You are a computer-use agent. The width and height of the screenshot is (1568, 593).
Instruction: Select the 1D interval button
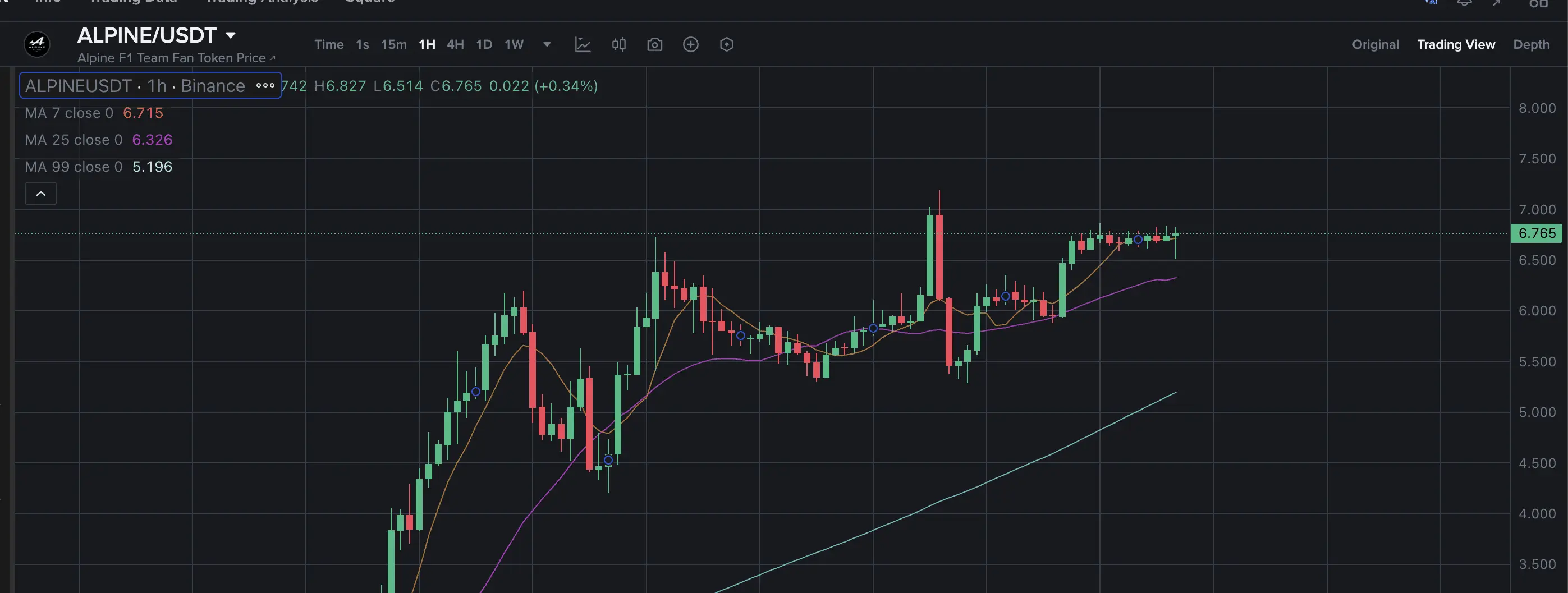(x=484, y=44)
